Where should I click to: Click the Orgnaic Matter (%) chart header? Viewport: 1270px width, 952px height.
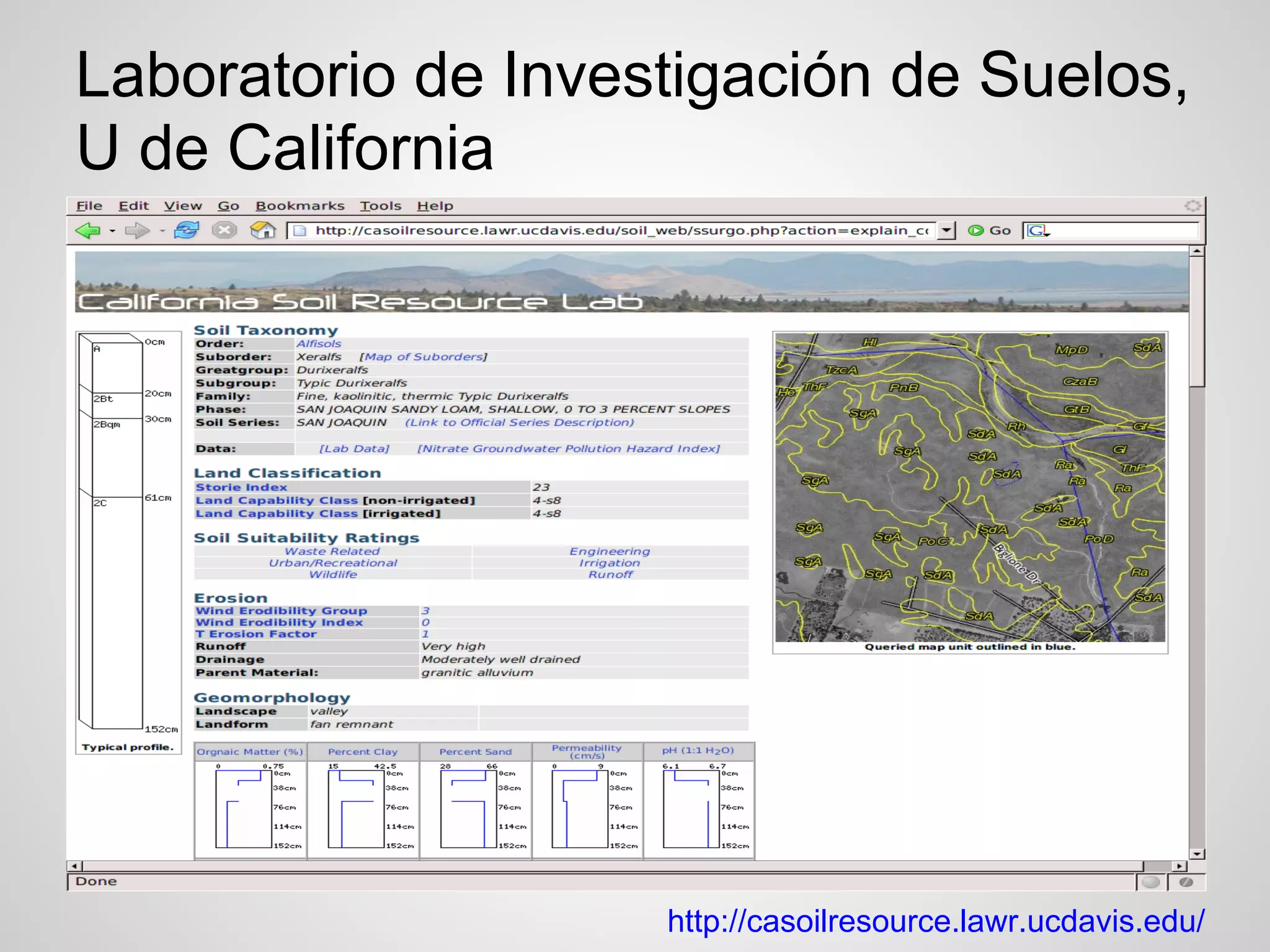pos(250,752)
